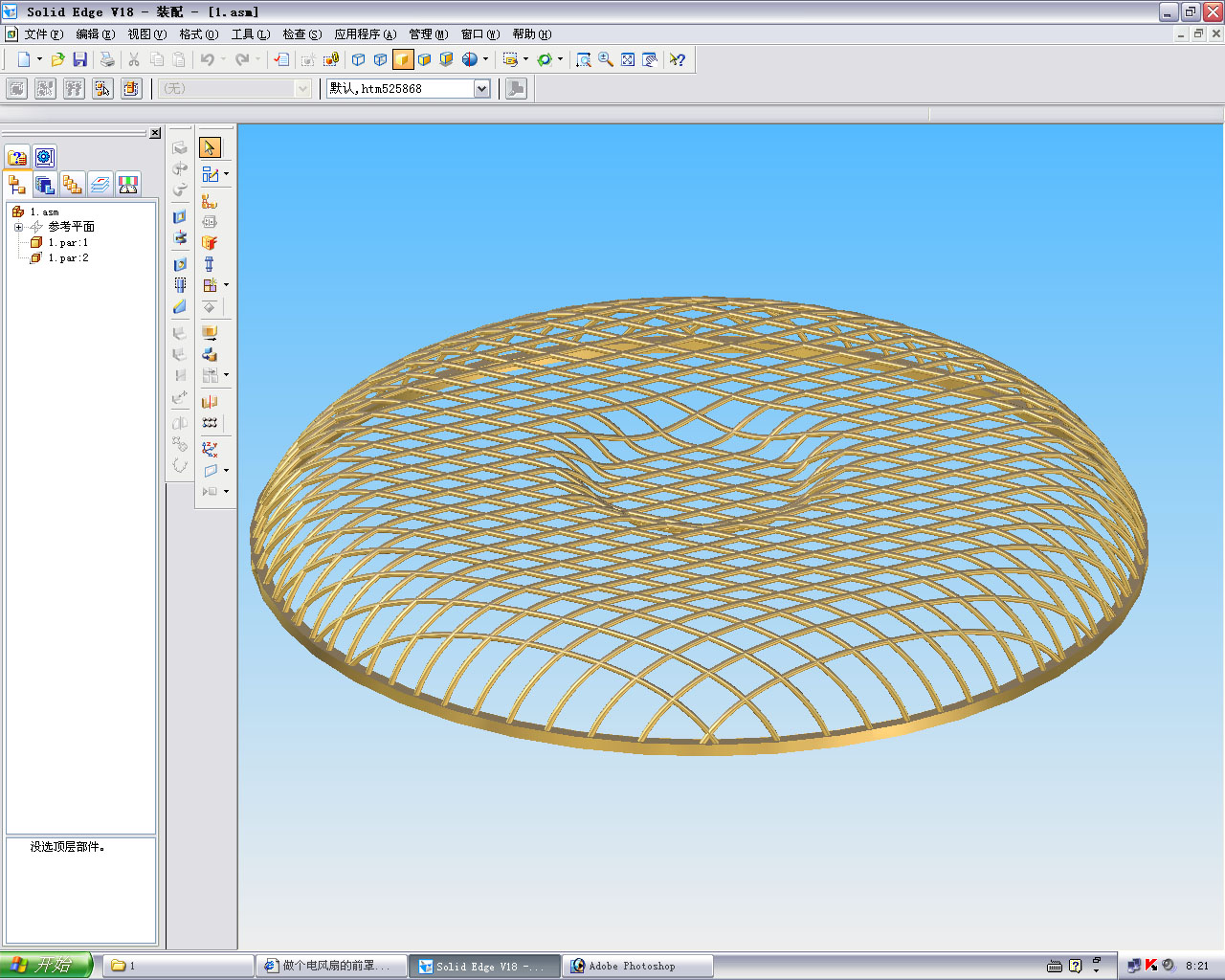Switch to the sensors gauge tab

128,184
